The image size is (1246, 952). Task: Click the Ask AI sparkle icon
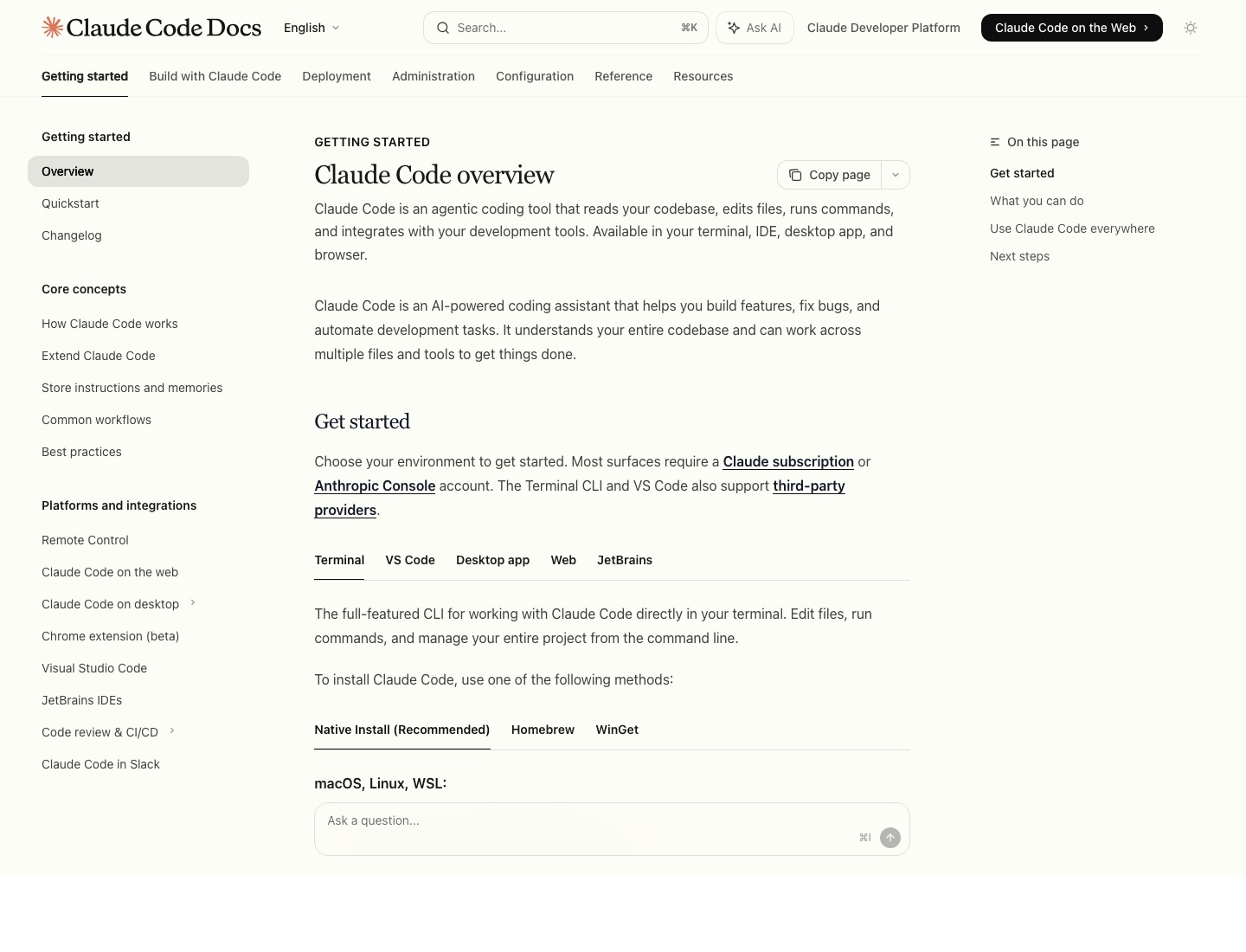point(734,28)
